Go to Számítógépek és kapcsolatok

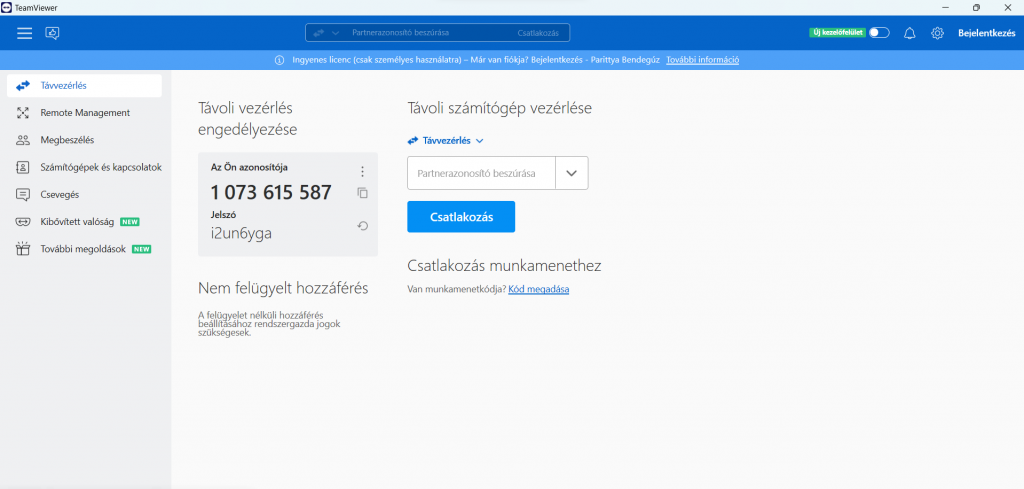[100, 167]
